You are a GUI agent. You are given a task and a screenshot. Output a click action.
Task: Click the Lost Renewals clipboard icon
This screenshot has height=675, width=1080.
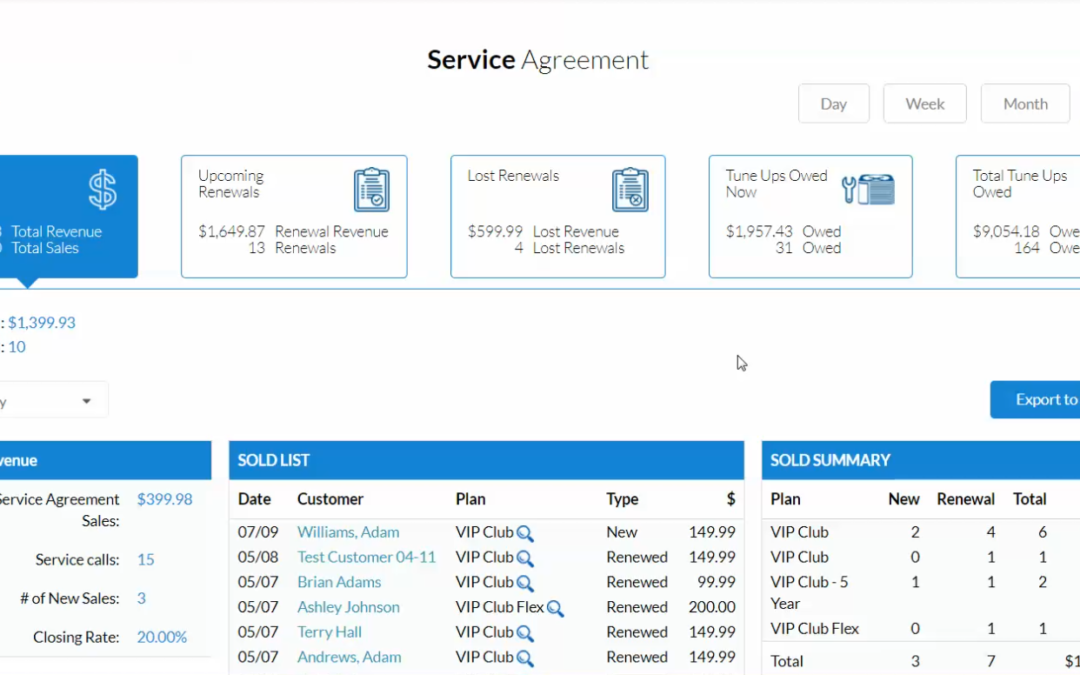[x=632, y=189]
